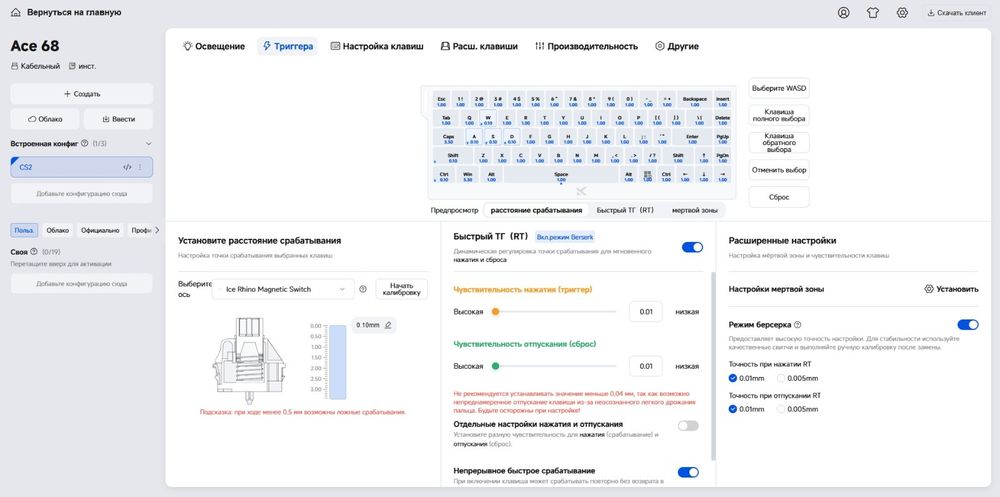Select the W key on keyboard preview
Image resolution: width=1000 pixels, height=497 pixels.
[x=488, y=119]
